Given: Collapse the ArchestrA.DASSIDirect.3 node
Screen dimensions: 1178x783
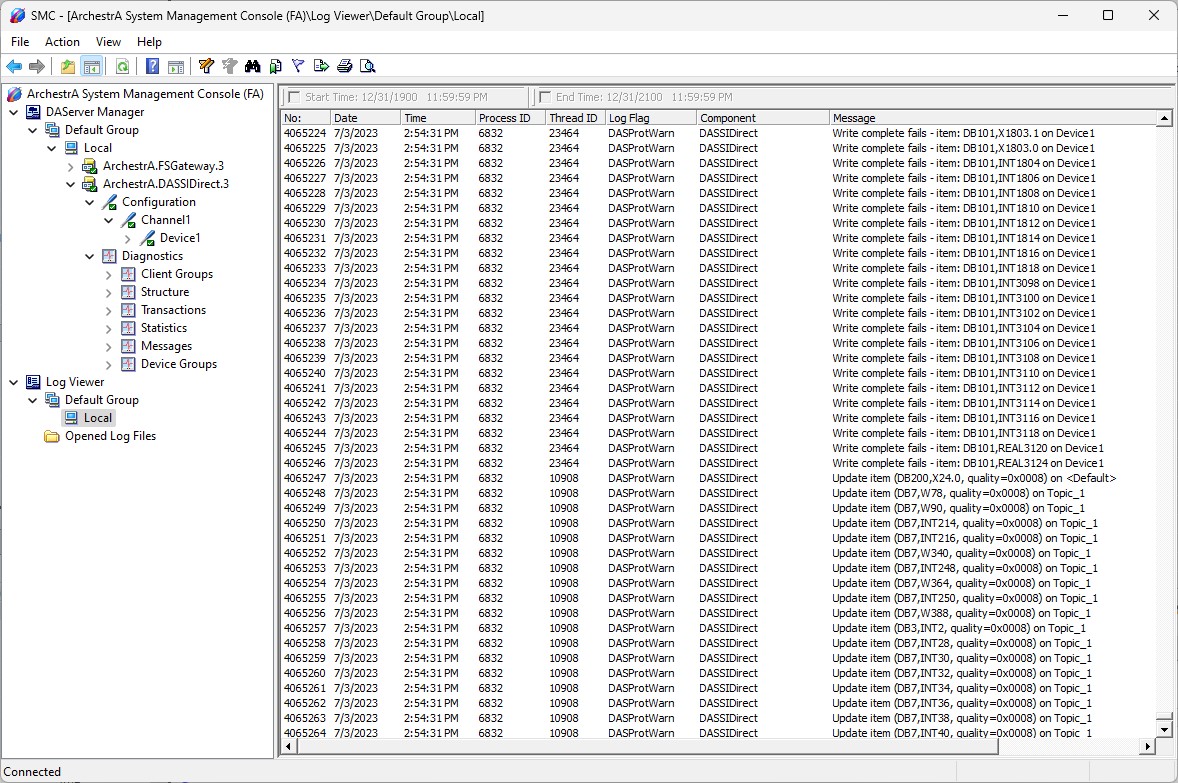Looking at the screenshot, I should [71, 184].
